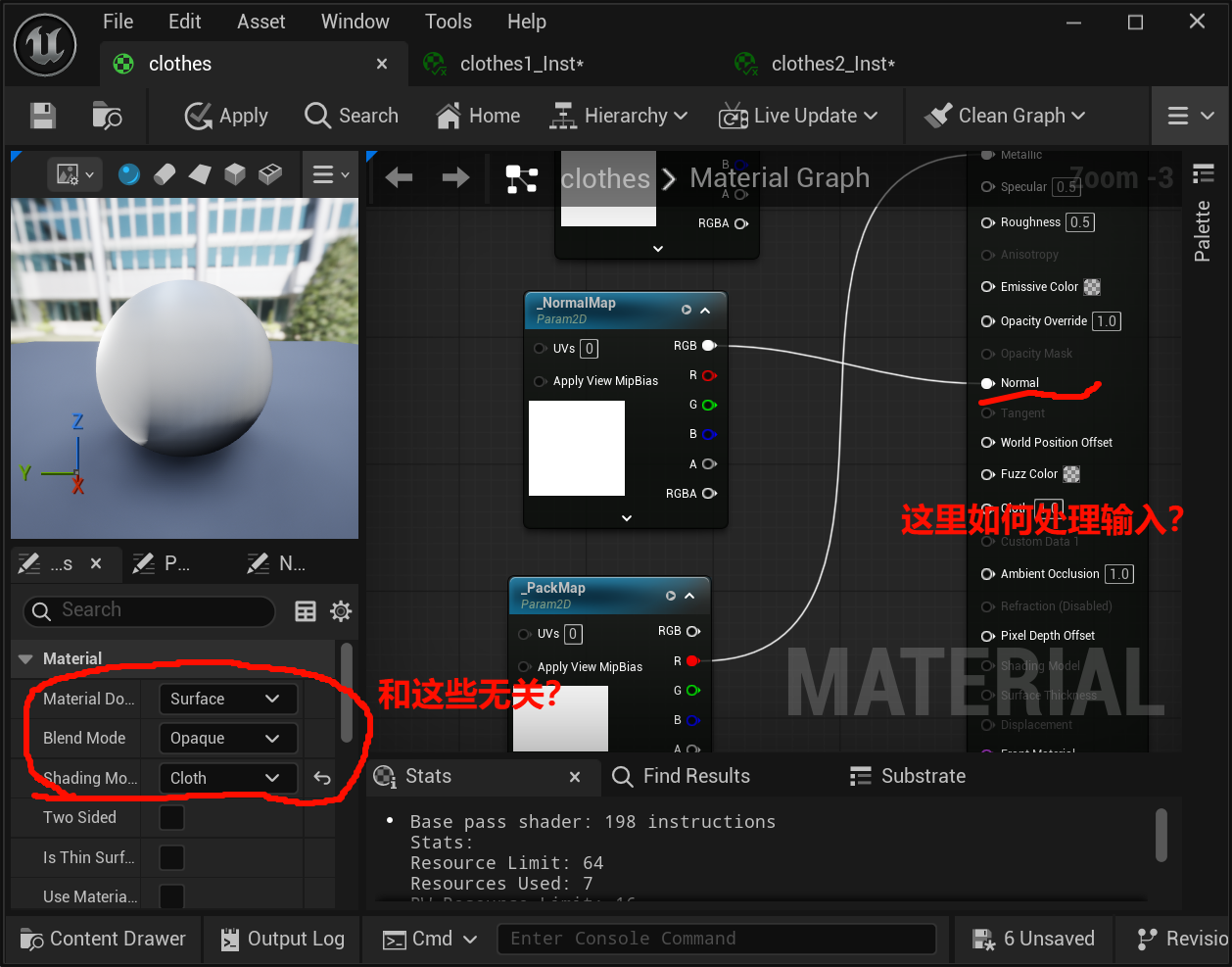Set preview mesh to sphere

point(128,174)
